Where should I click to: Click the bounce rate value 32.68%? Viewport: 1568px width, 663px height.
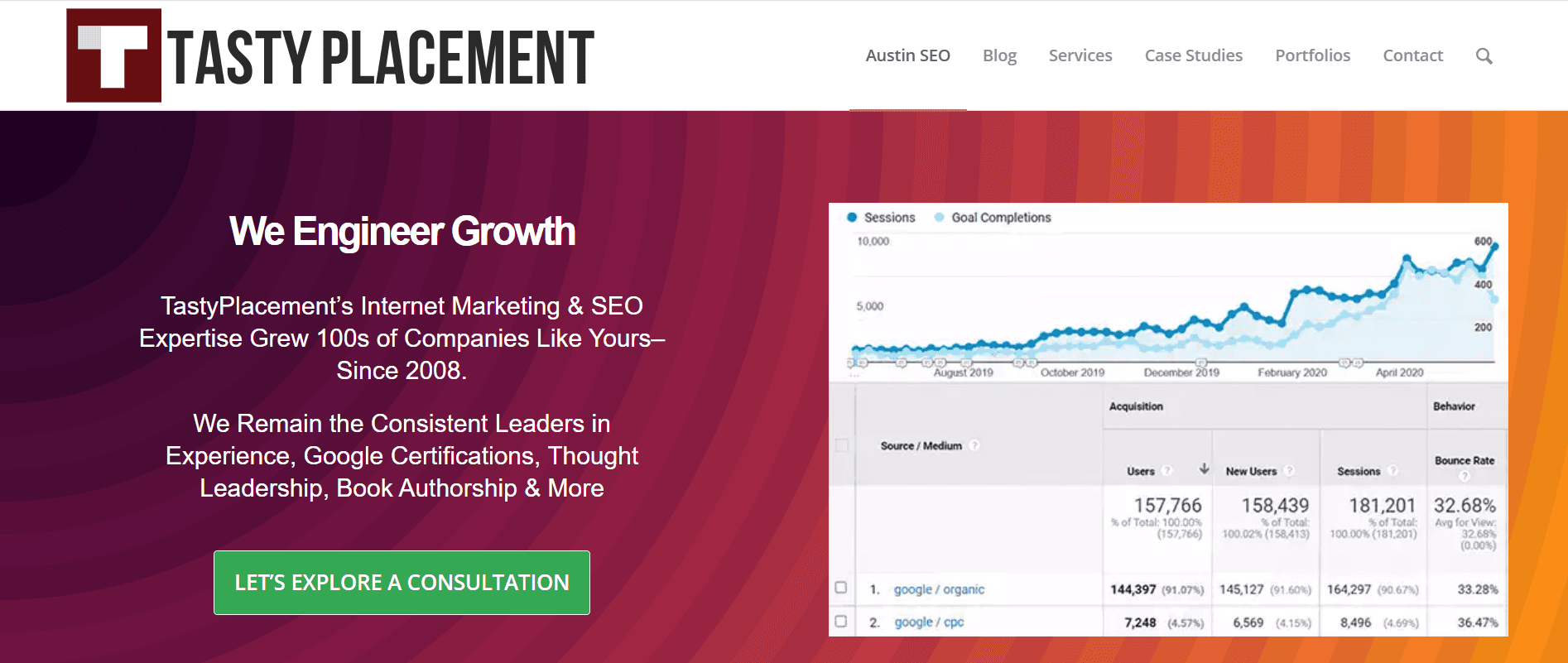point(1465,505)
